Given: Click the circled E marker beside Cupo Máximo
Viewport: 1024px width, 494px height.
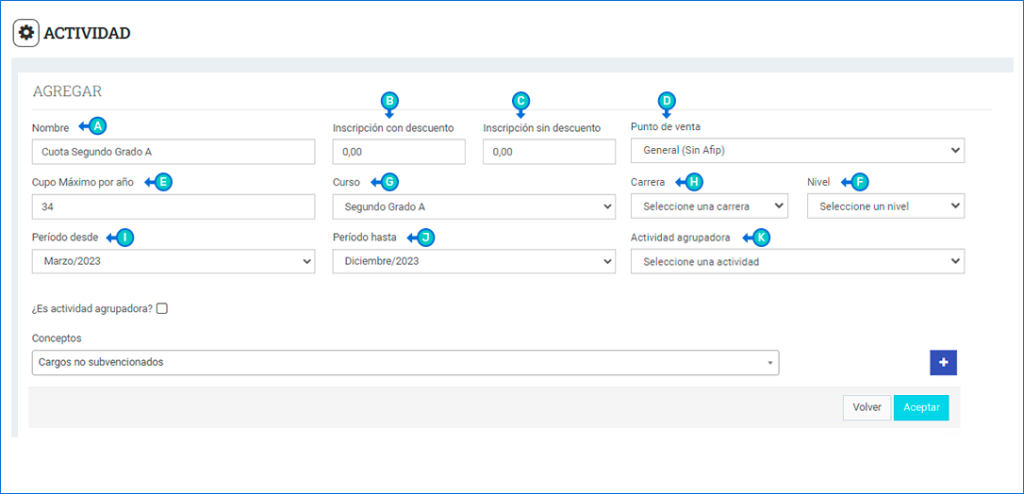Looking at the screenshot, I should click(x=163, y=182).
